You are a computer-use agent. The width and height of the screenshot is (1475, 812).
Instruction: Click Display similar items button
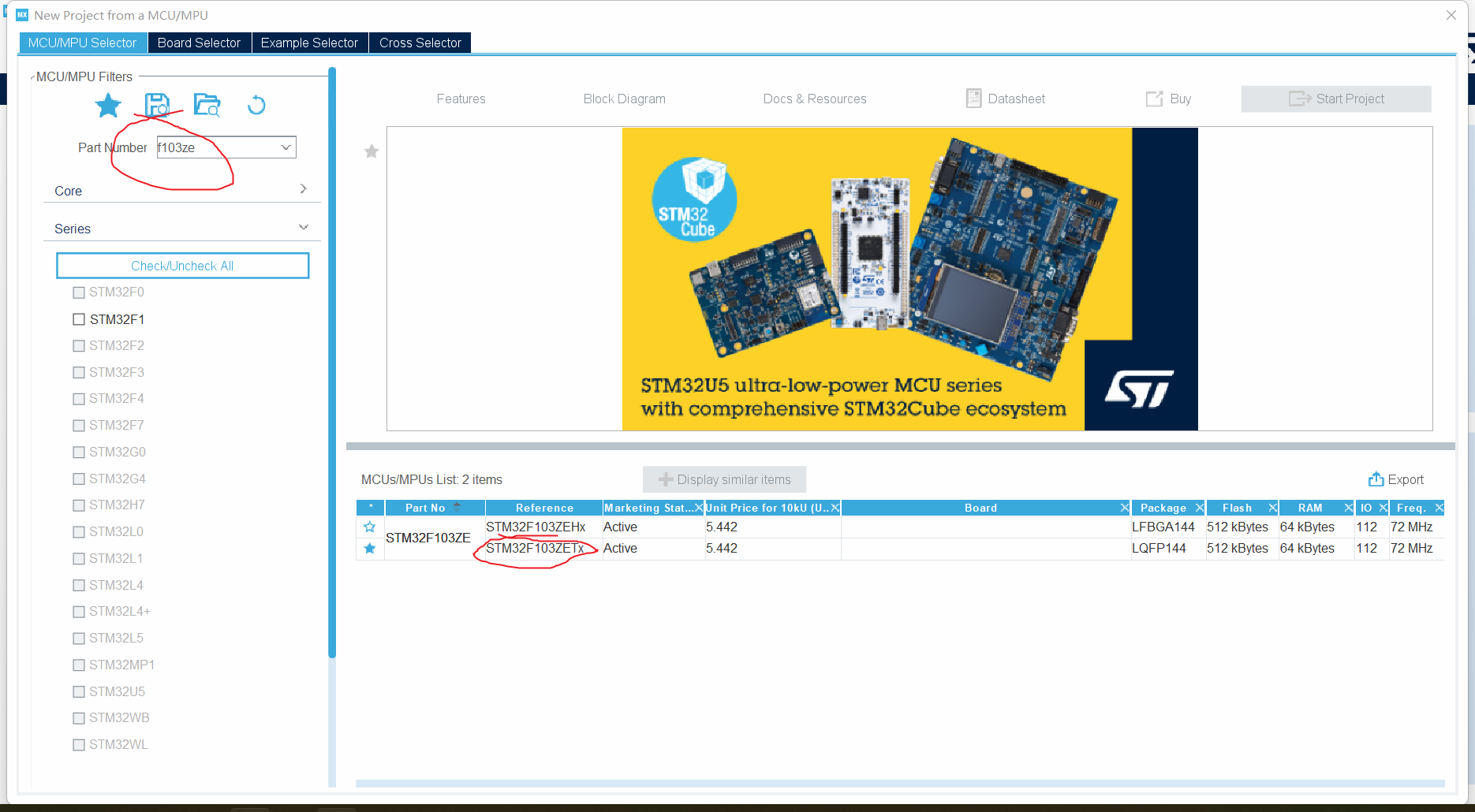(x=724, y=479)
